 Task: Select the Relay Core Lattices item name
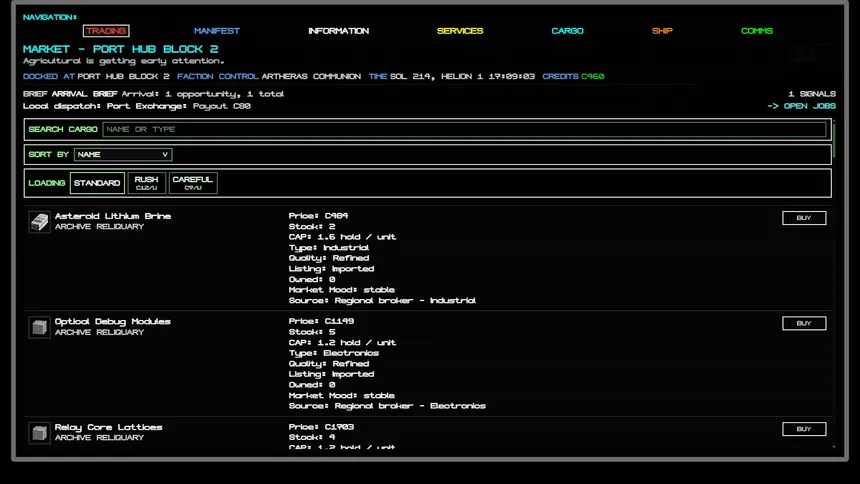pyautogui.click(x=109, y=427)
